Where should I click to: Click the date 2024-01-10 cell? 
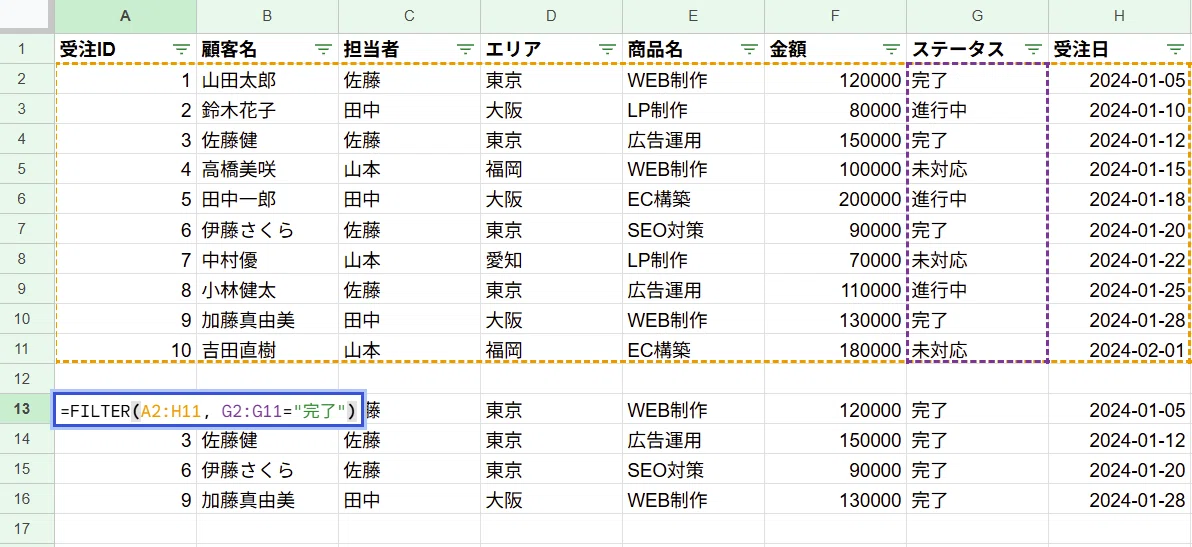[x=1120, y=110]
